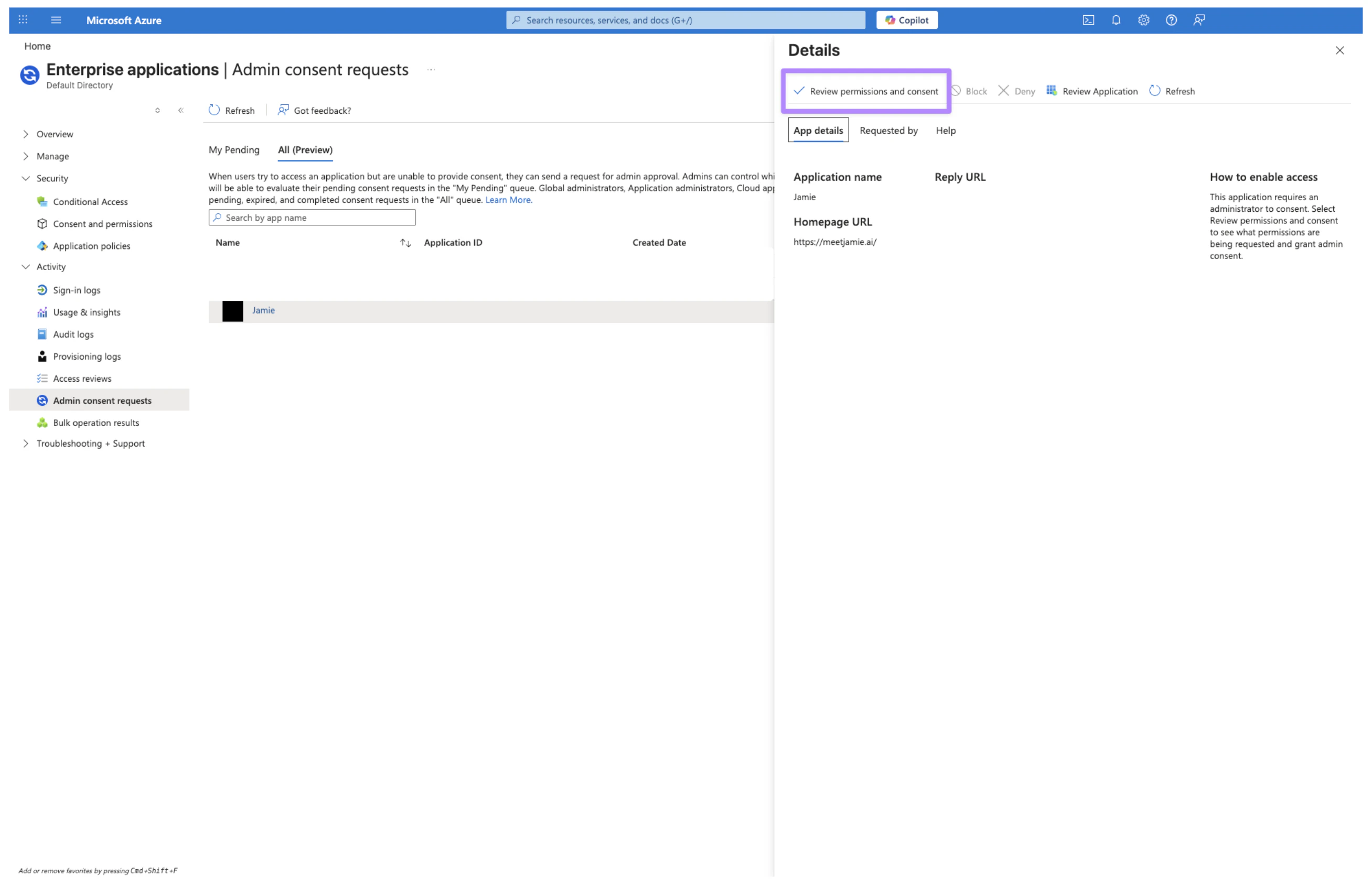Click Review Application in Details toolbar
The width and height of the screenshot is (1372, 887).
[1091, 91]
